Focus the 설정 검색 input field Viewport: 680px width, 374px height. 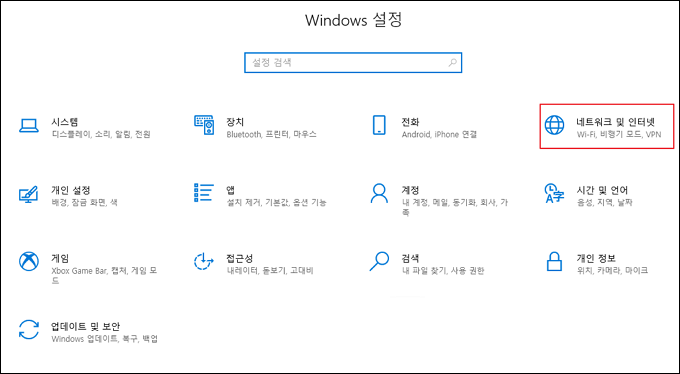[353, 62]
